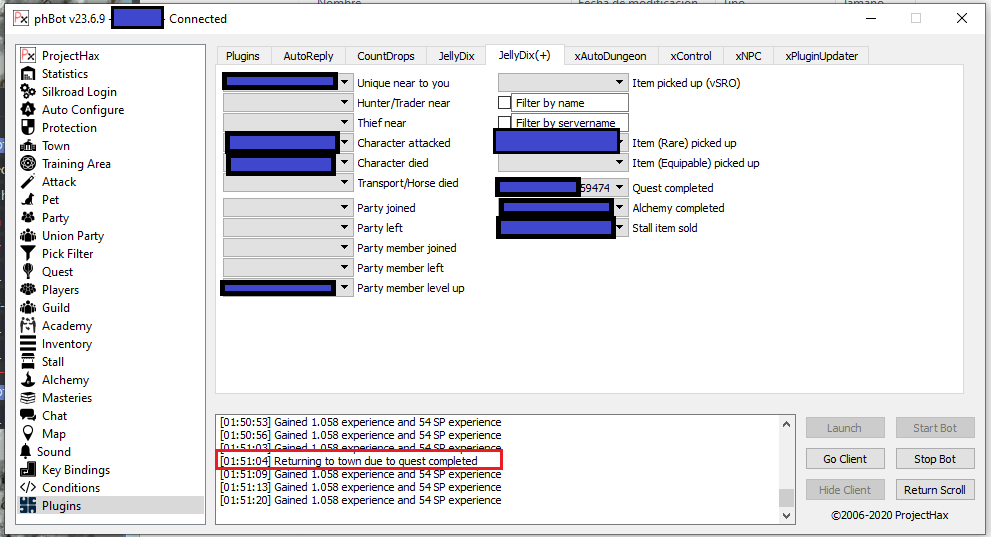Screen dimensions: 991x537
Task: Open the Statistics icon in sidebar
Action: [x=29, y=74]
